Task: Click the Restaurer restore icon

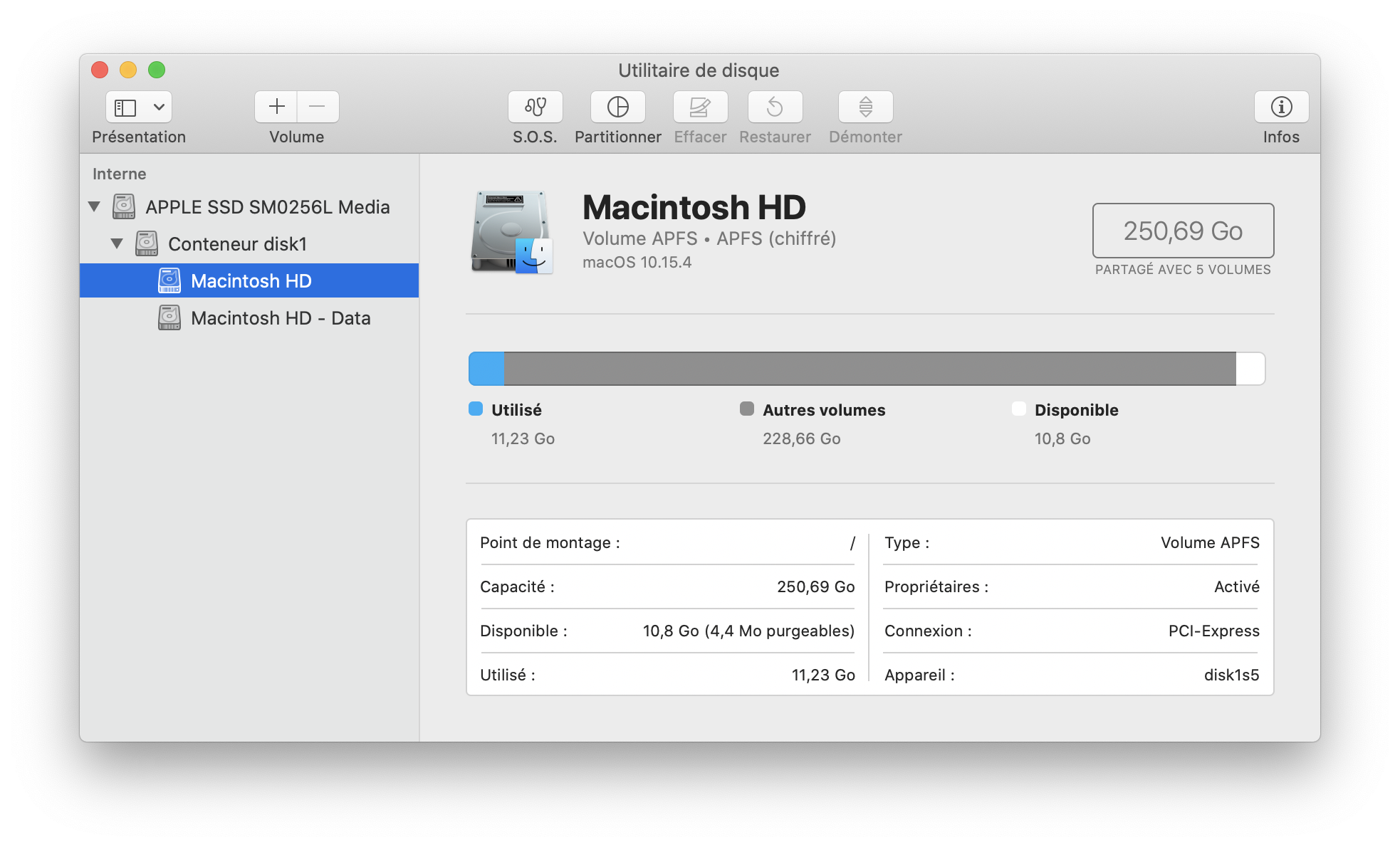Action: coord(775,107)
